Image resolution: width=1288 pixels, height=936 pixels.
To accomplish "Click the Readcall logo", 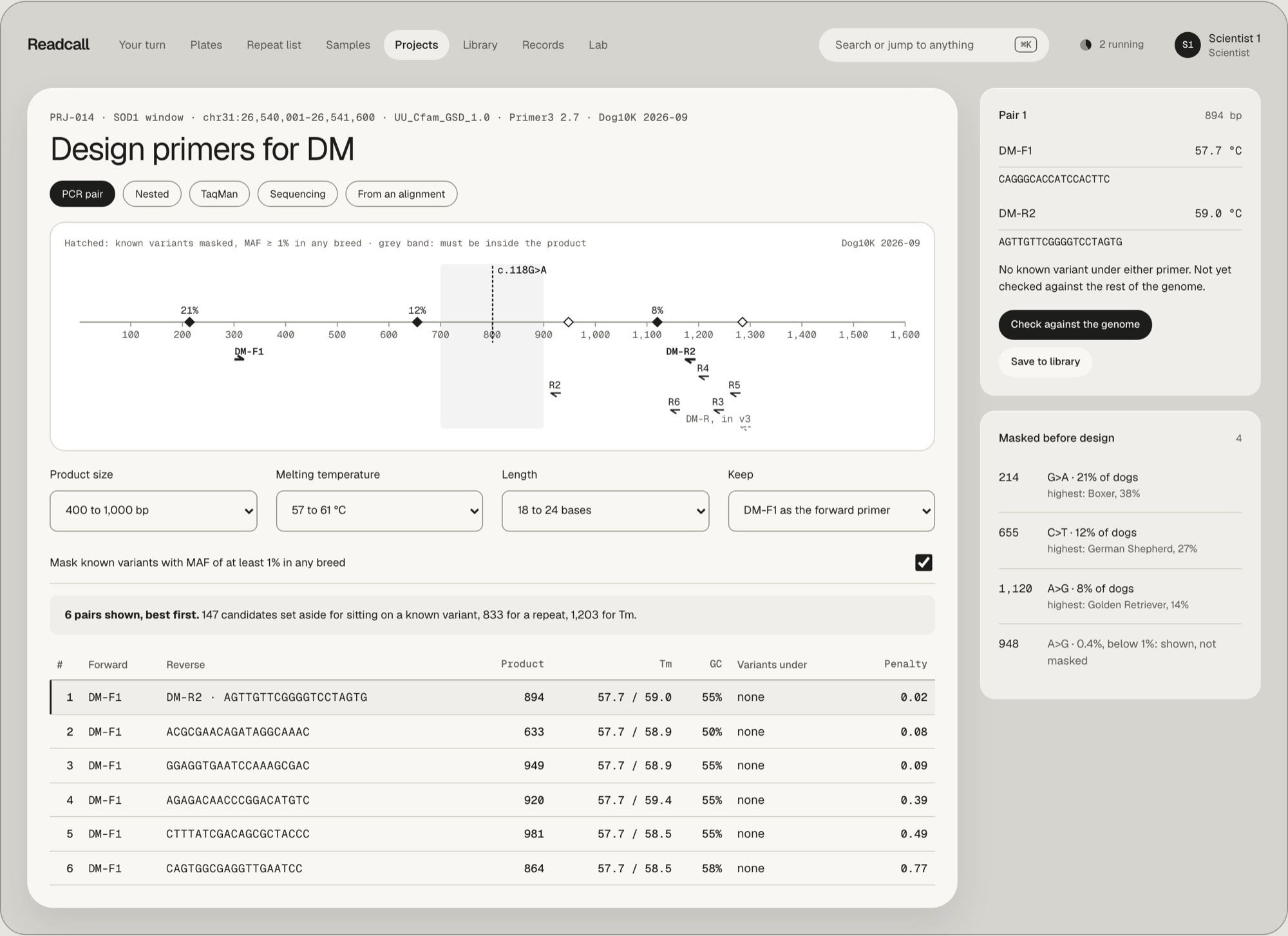I will pos(58,44).
